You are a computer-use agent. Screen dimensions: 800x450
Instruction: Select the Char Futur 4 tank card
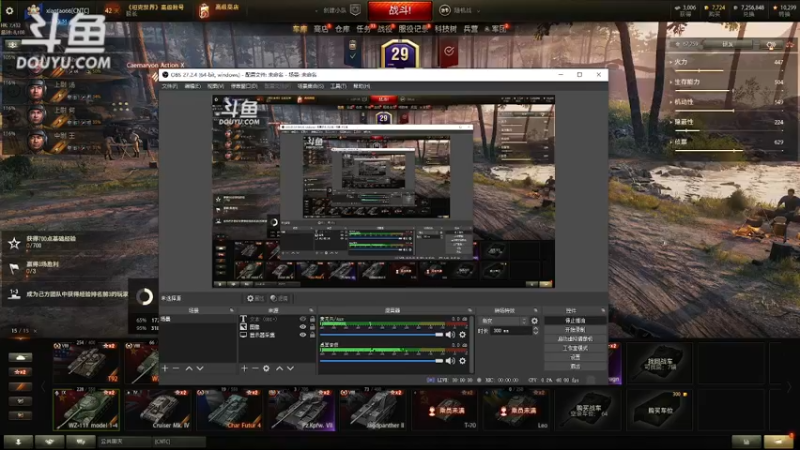(x=229, y=410)
